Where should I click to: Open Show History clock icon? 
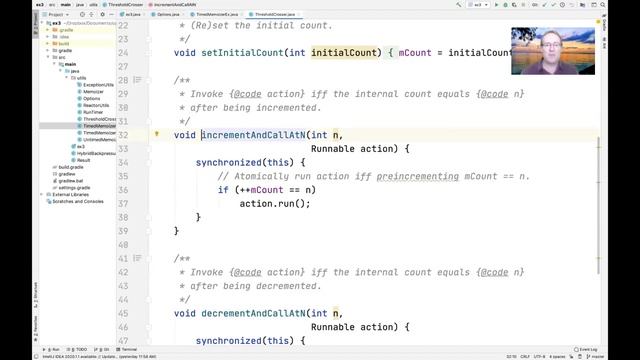[562, 5]
